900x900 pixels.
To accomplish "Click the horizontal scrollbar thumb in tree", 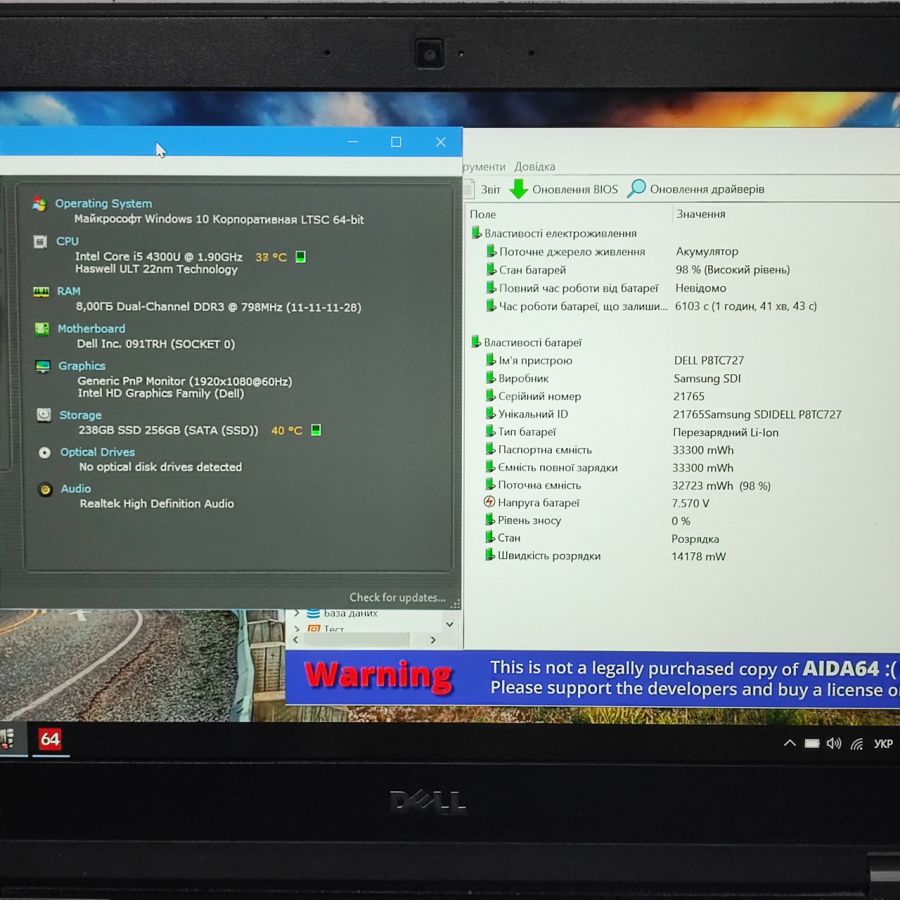I will point(356,639).
